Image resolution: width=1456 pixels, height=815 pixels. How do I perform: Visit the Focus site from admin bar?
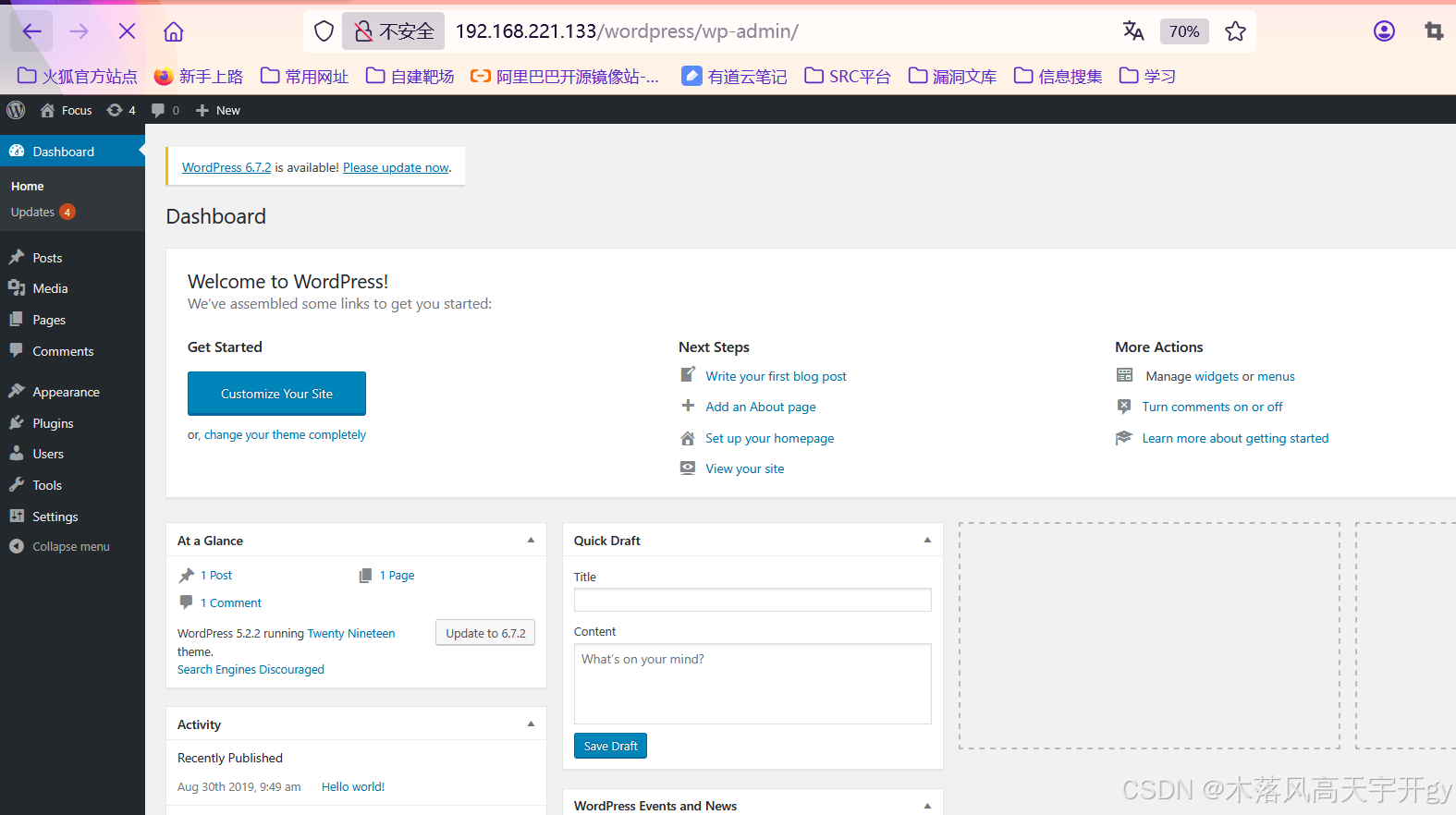click(x=66, y=110)
